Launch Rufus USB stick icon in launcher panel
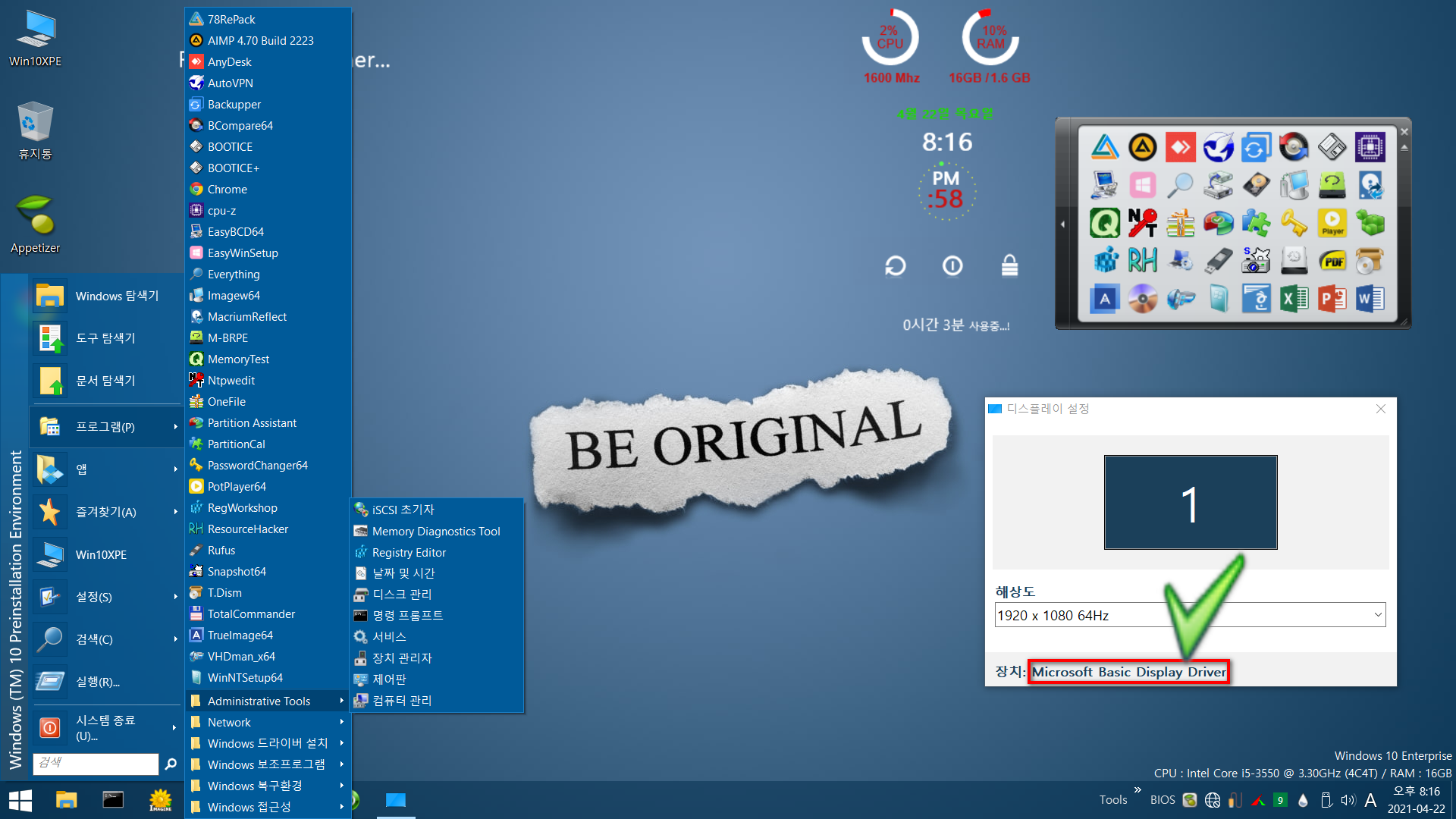Screen dimensions: 1456x819 1218,261
